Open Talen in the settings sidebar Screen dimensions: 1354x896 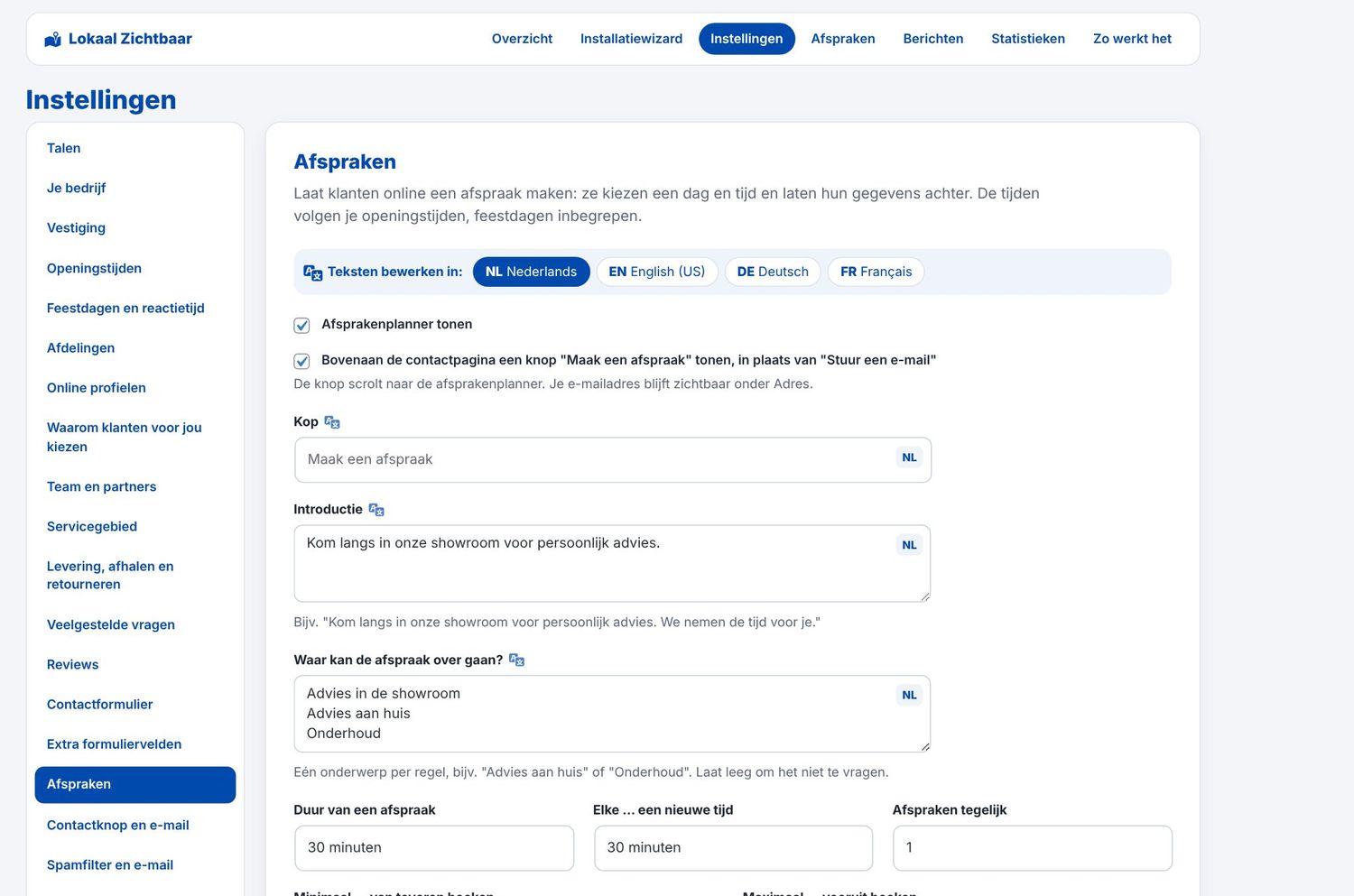coord(135,148)
